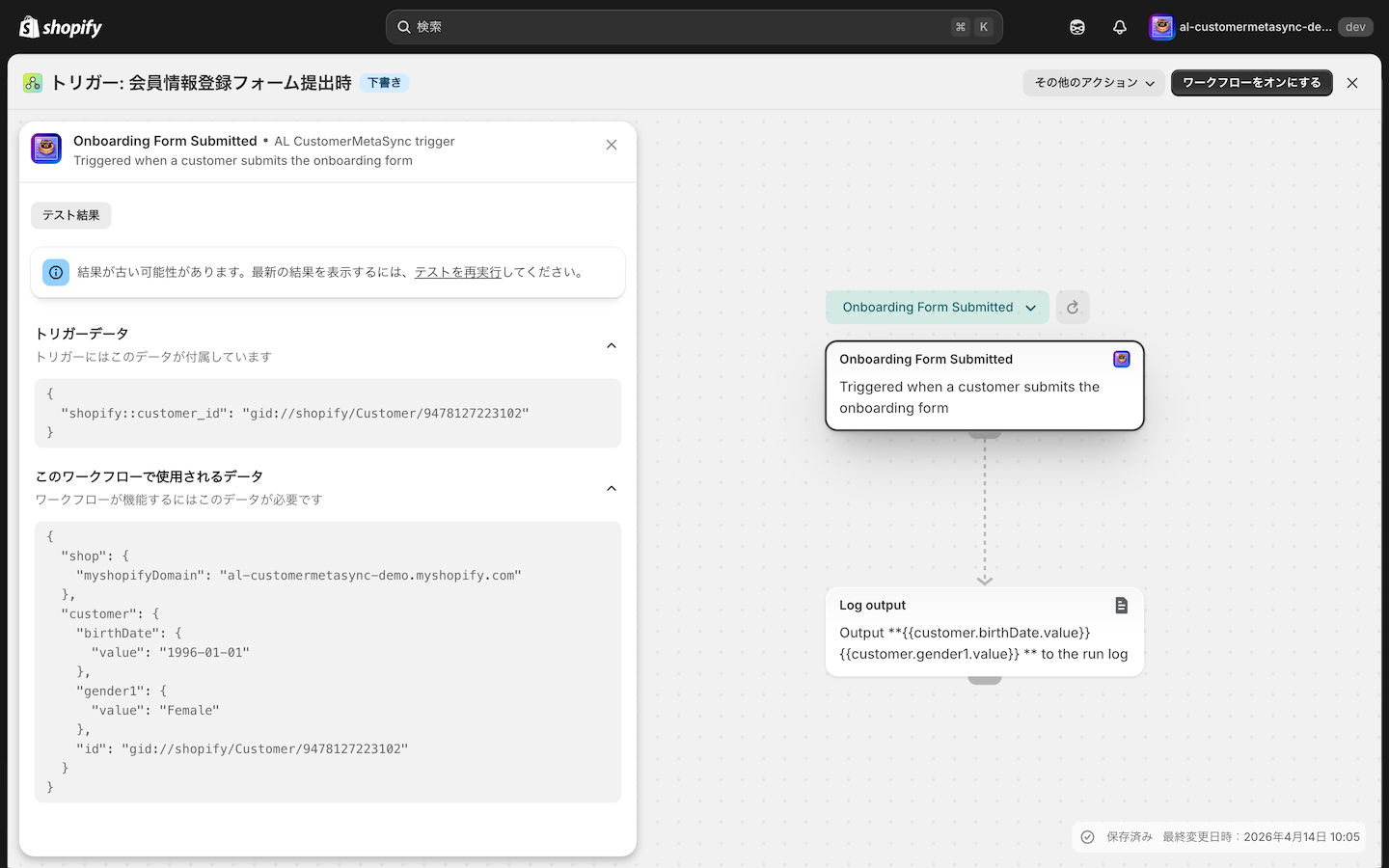Click the search magnifier icon
Image resolution: width=1389 pixels, height=868 pixels.
point(404,27)
